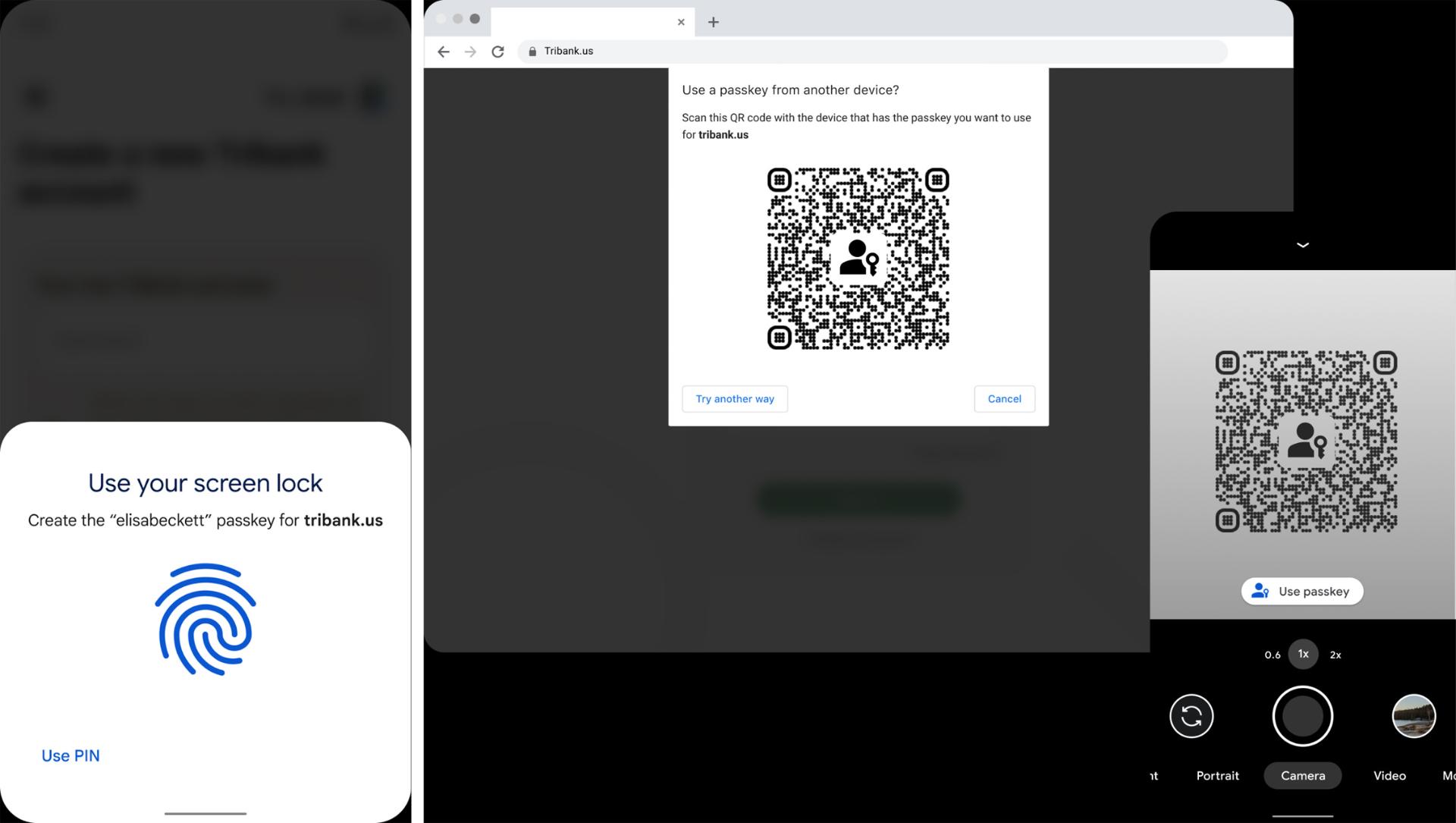1456x823 pixels.
Task: Click 'Use a passkey from another device?' title
Action: (x=790, y=90)
